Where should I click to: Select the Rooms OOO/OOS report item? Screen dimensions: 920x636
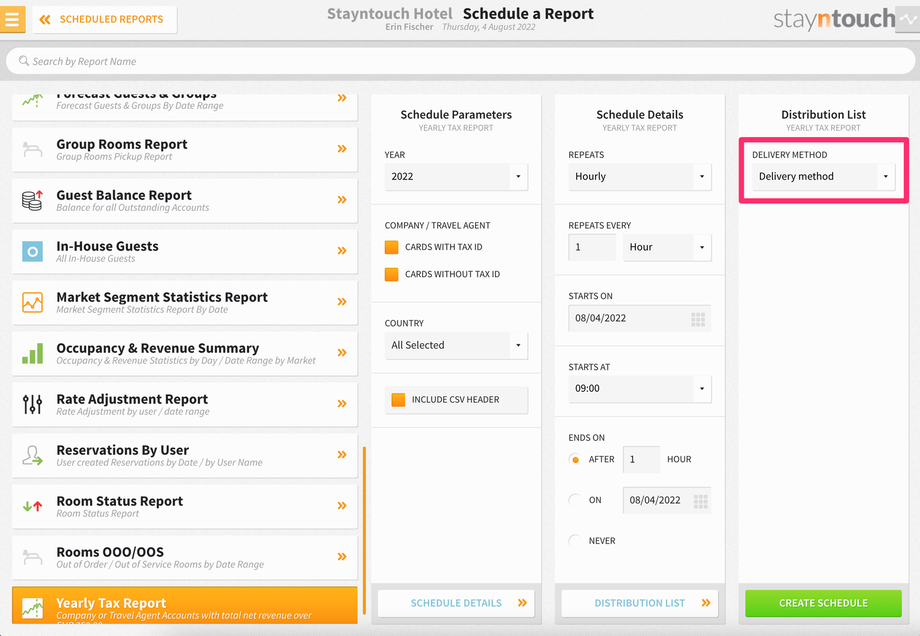click(x=185, y=557)
